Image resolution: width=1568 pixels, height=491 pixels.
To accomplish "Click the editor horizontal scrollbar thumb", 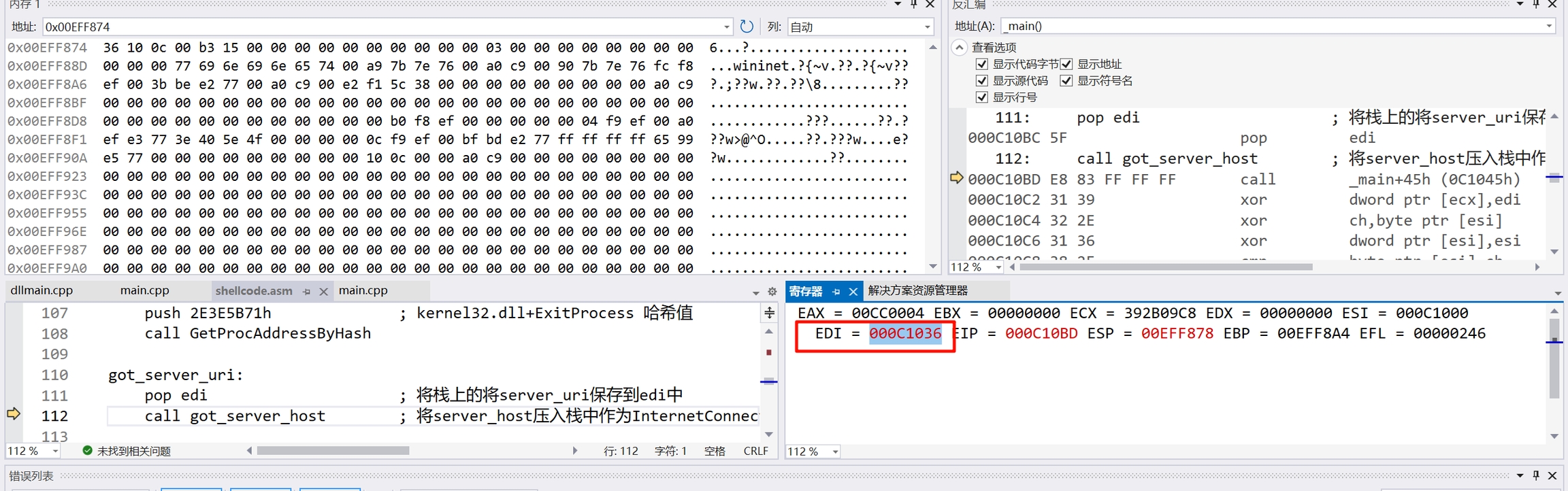I will [333, 451].
